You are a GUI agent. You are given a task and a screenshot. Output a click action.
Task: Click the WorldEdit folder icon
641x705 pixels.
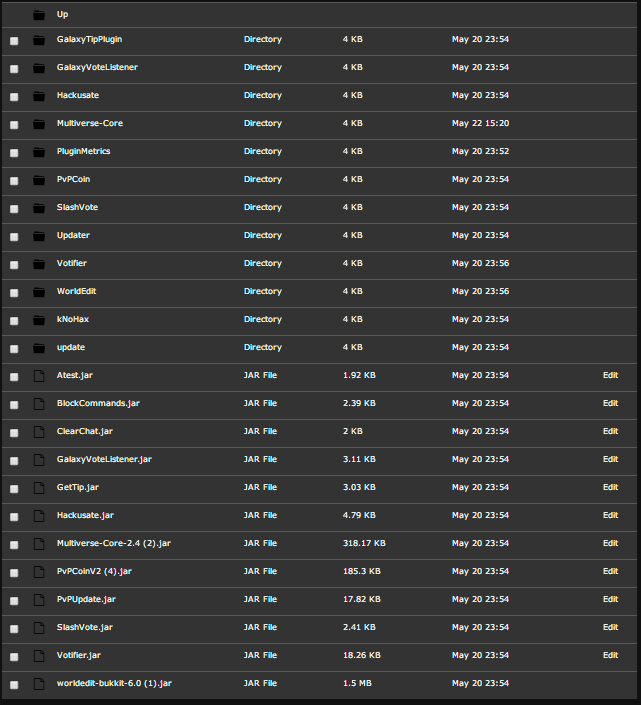click(x=39, y=292)
